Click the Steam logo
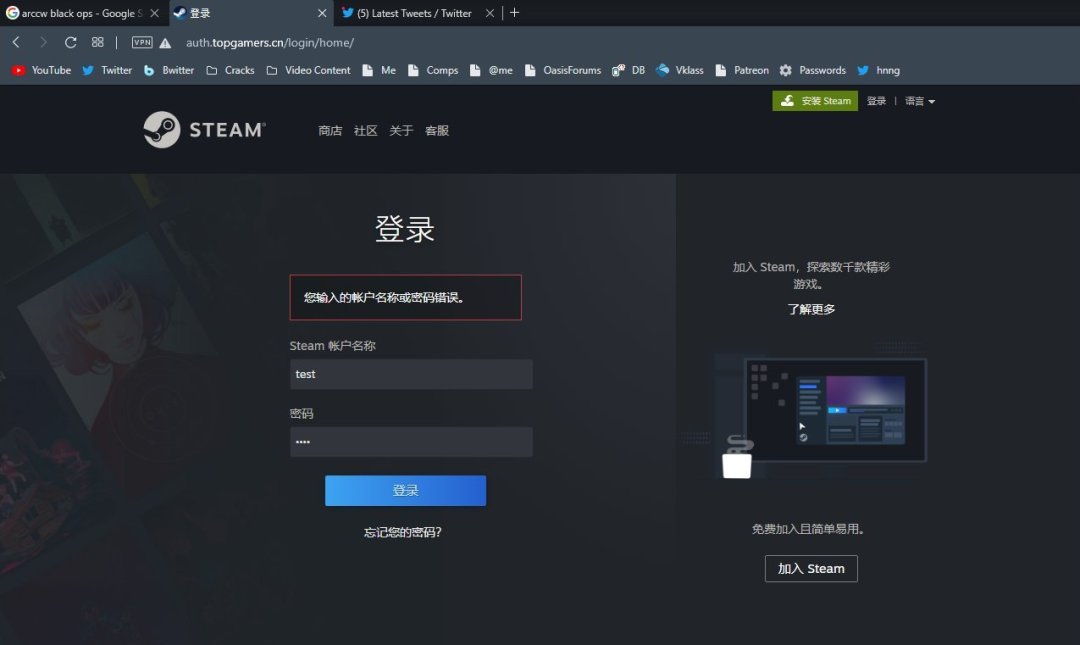This screenshot has width=1080, height=645. click(x=205, y=130)
